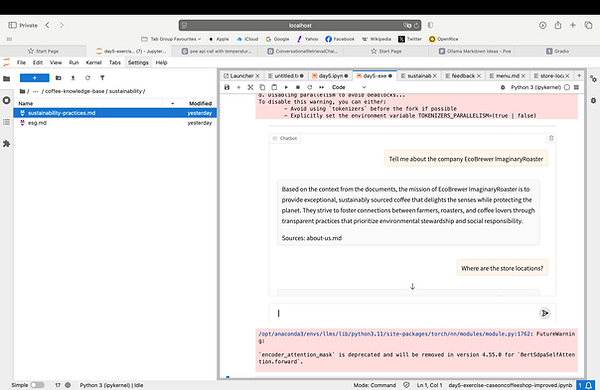Upload files using the upload icon
This screenshot has width=600, height=390.
pos(73,78)
